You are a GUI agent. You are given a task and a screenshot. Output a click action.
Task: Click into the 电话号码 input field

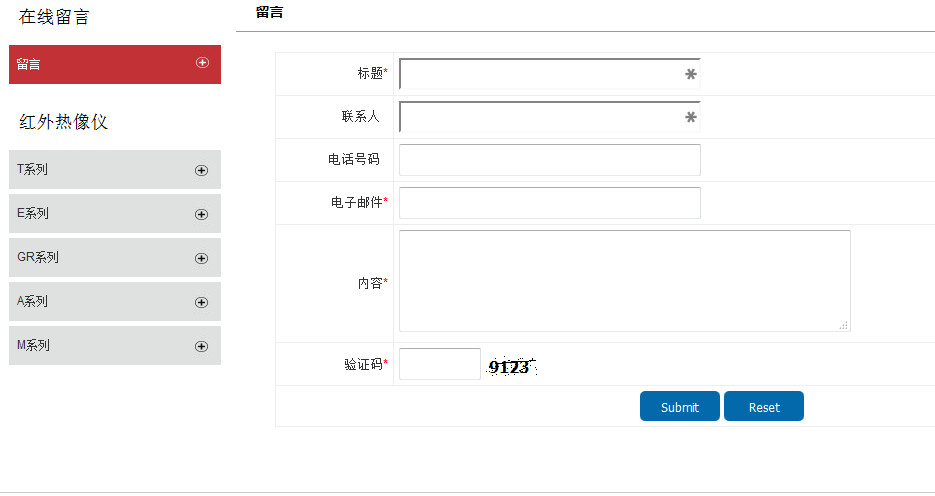pyautogui.click(x=549, y=160)
